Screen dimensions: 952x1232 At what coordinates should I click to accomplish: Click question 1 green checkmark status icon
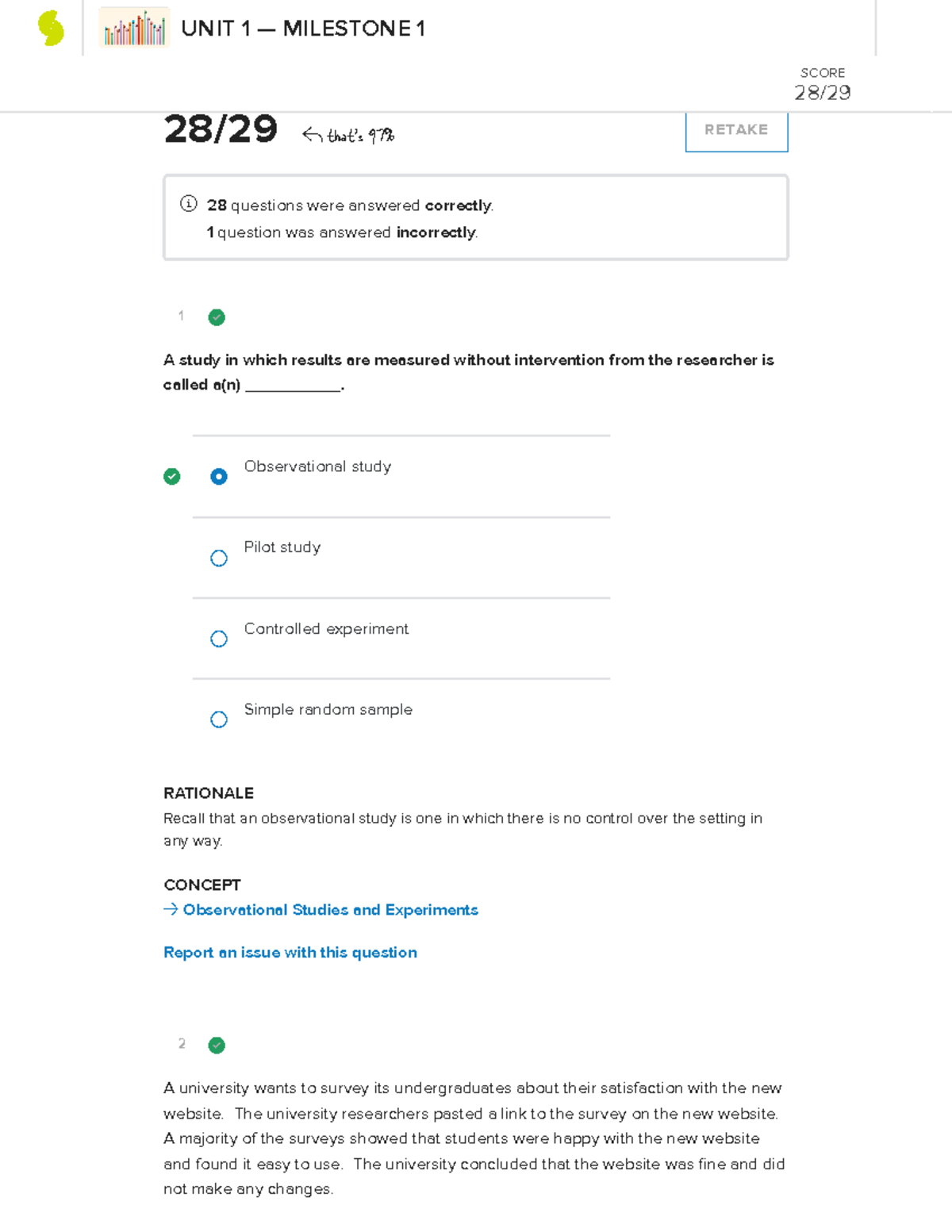(x=217, y=317)
